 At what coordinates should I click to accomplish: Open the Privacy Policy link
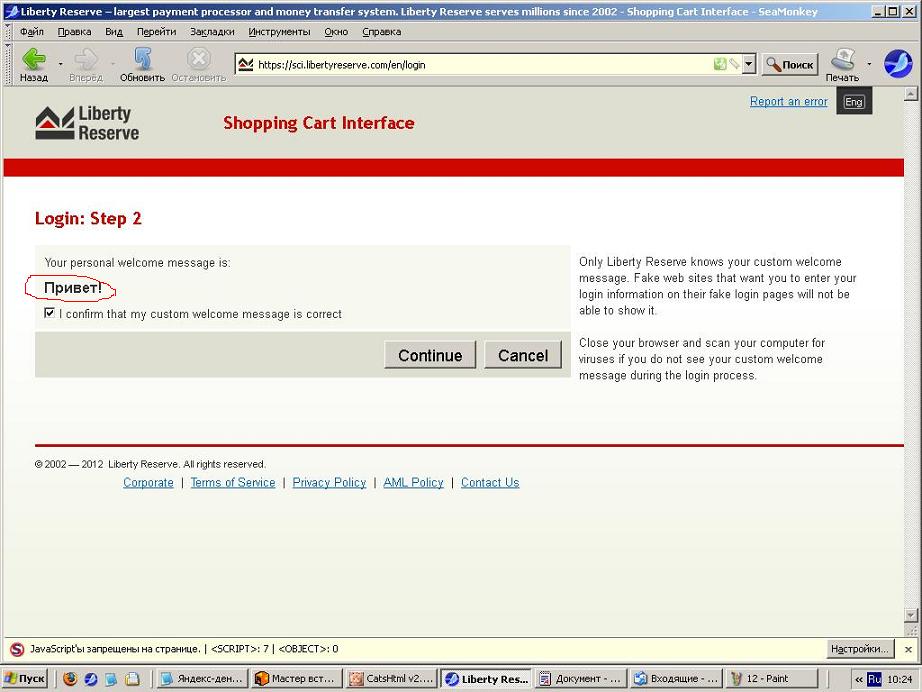point(329,483)
